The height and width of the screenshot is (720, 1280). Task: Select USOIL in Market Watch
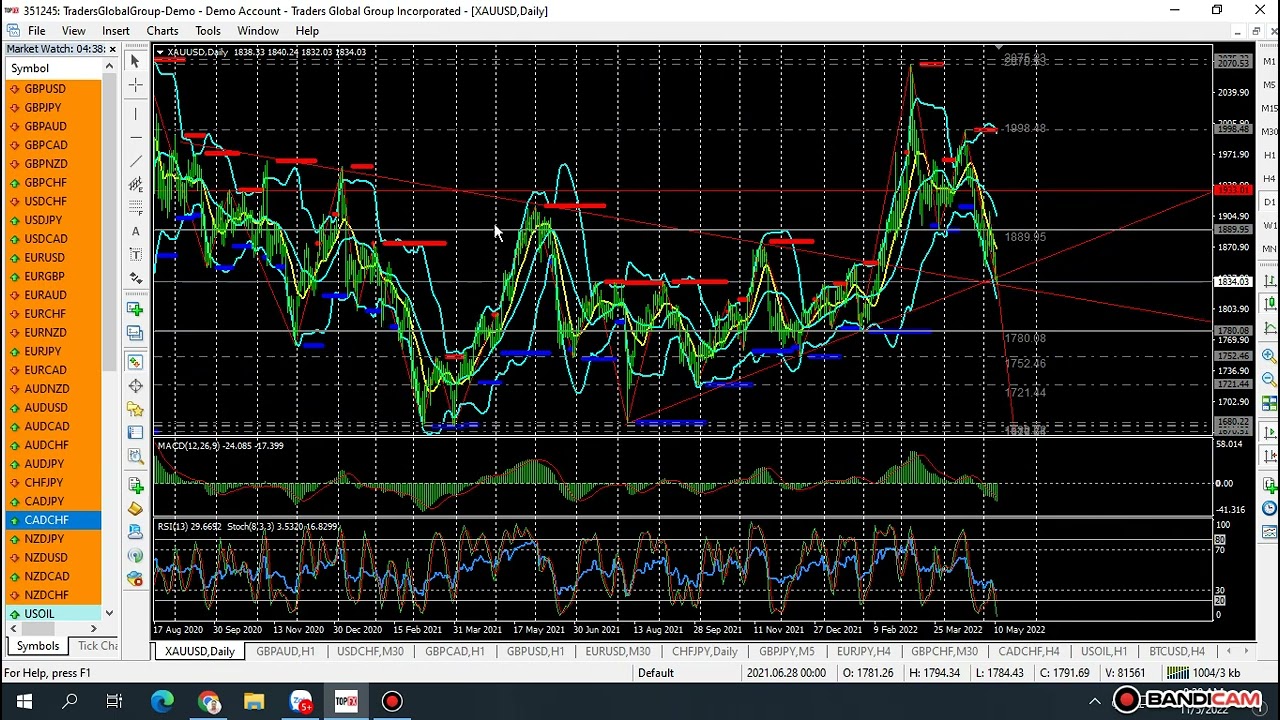tap(53, 614)
